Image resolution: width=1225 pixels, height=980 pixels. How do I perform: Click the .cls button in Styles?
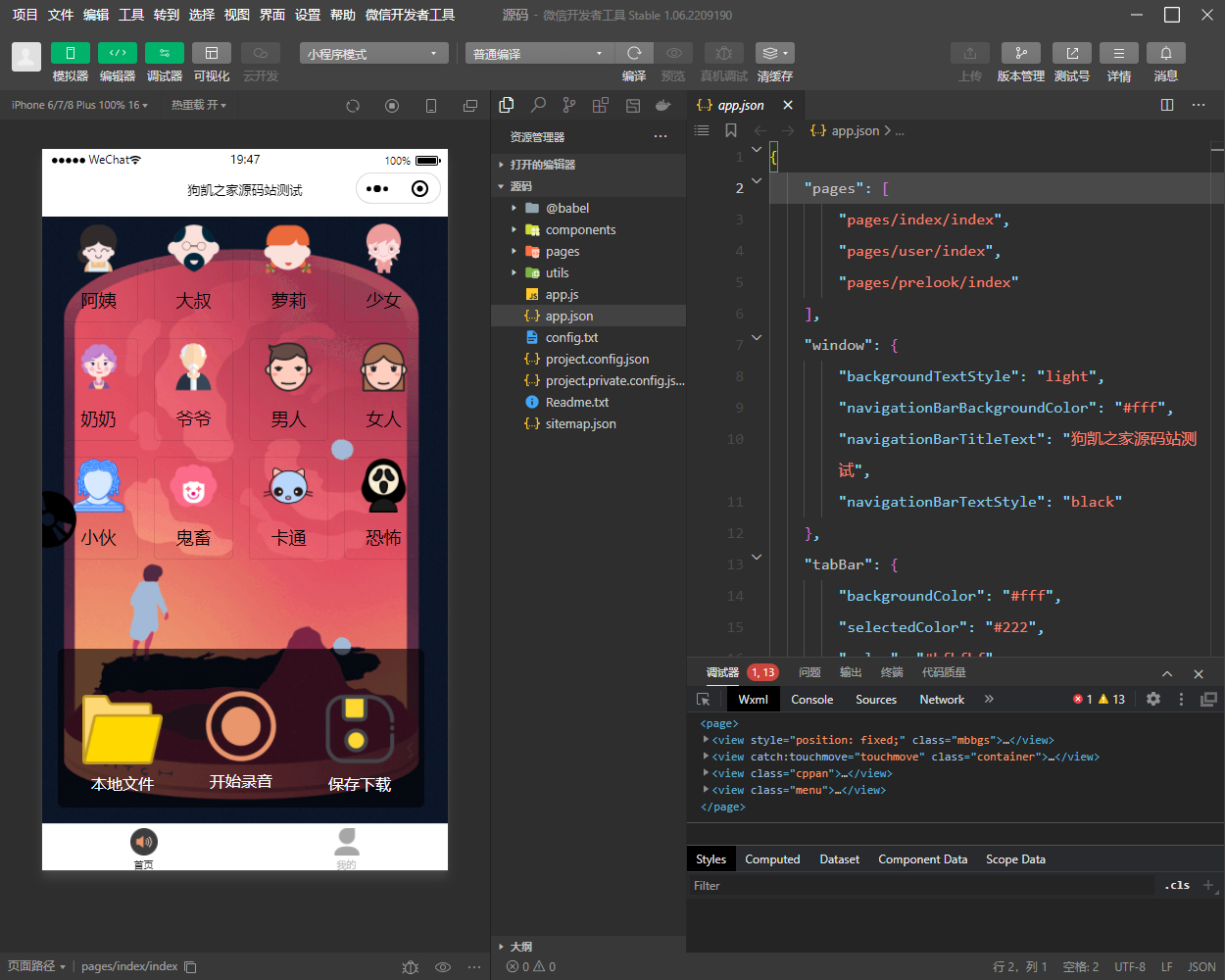pos(1177,885)
